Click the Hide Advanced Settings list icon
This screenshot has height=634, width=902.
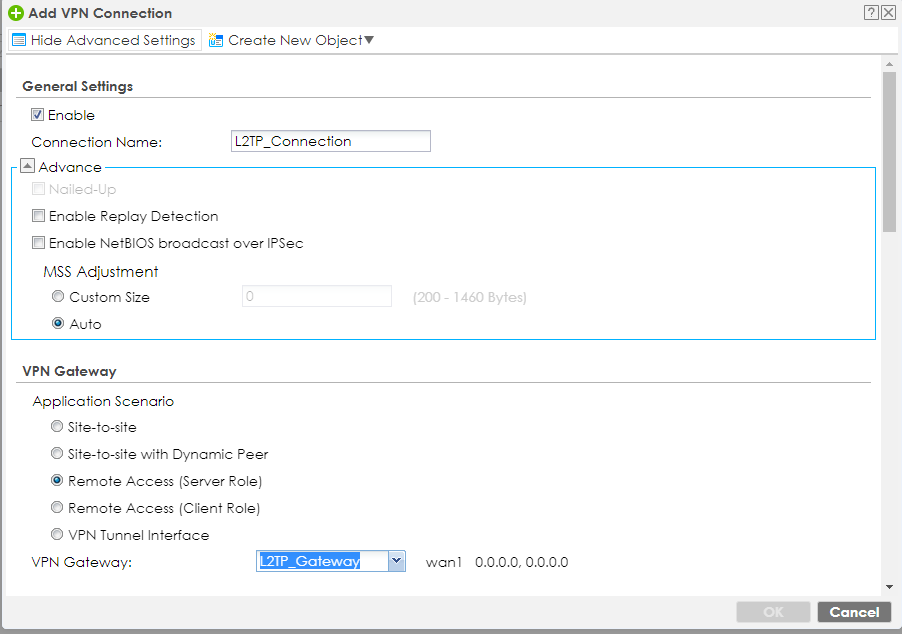click(18, 41)
